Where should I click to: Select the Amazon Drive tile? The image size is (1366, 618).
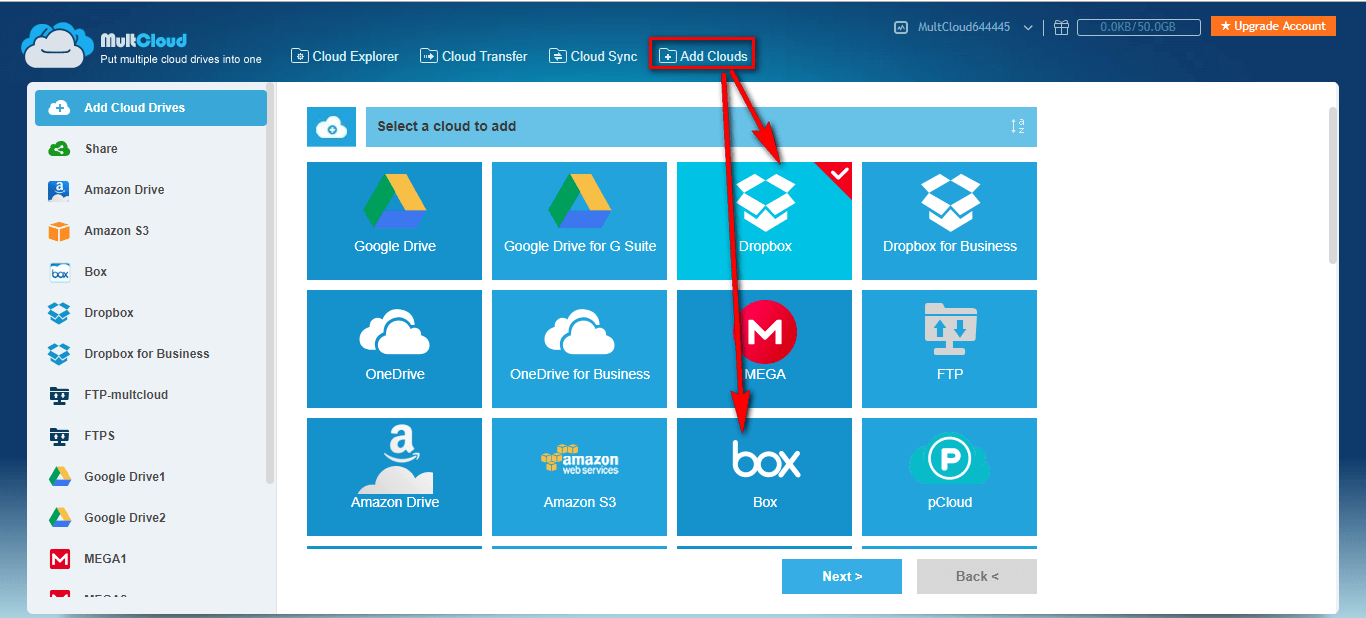click(x=394, y=477)
